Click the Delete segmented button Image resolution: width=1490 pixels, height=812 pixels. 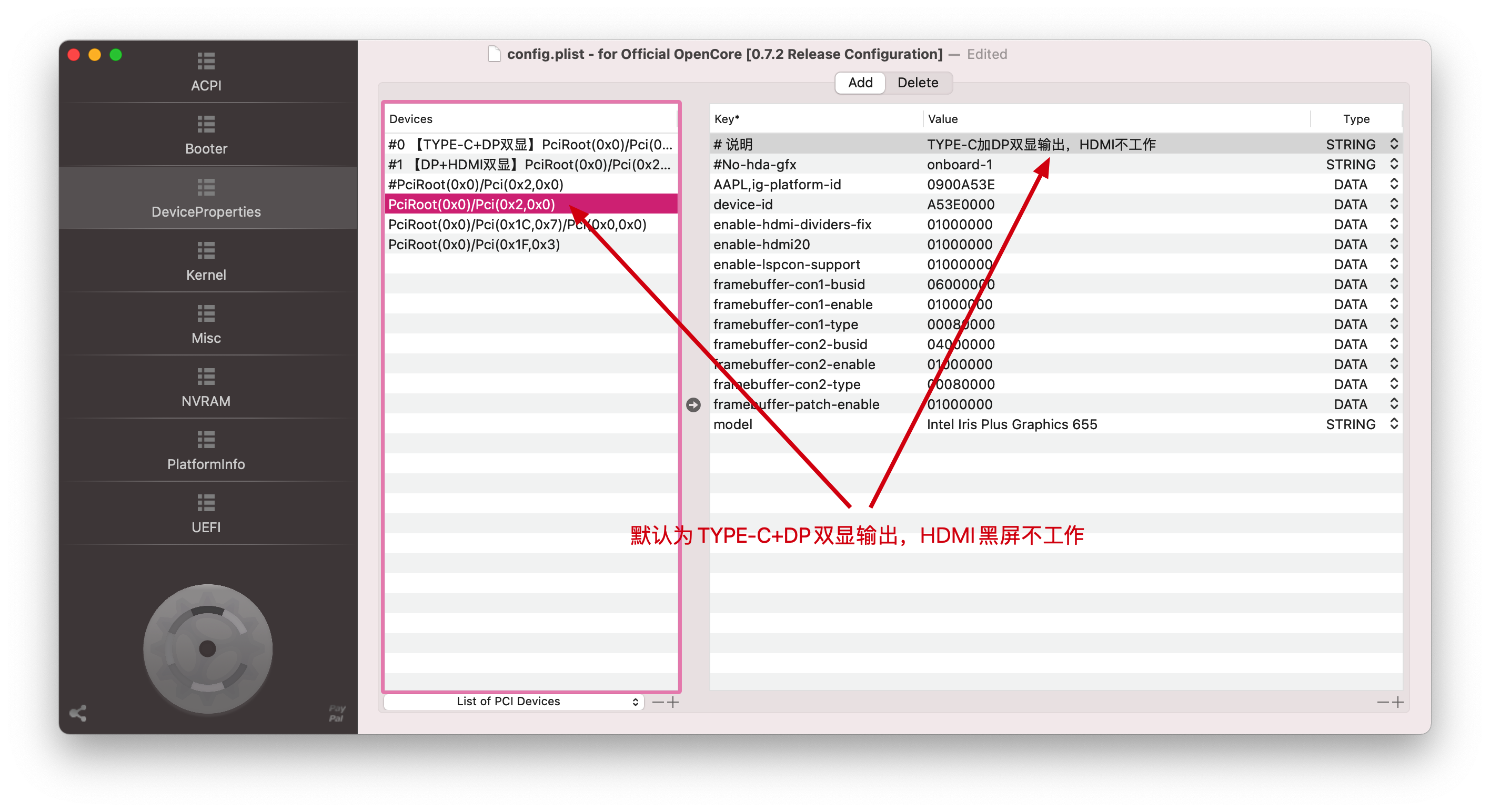point(918,83)
